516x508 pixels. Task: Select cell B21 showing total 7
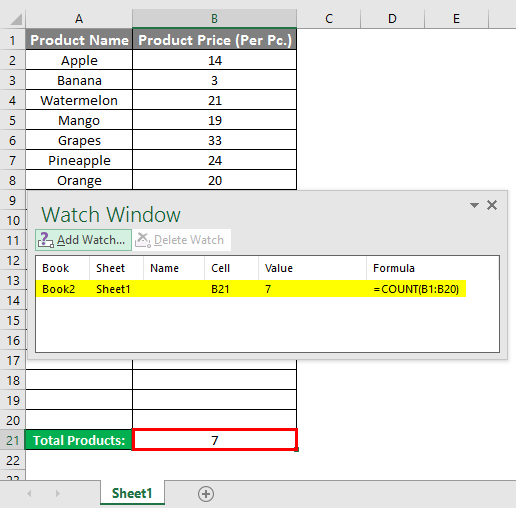click(214, 440)
